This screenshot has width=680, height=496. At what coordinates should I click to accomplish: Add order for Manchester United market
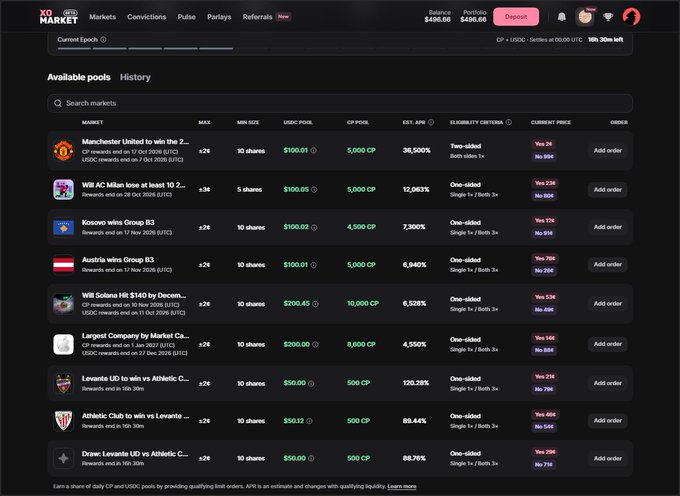click(x=608, y=150)
